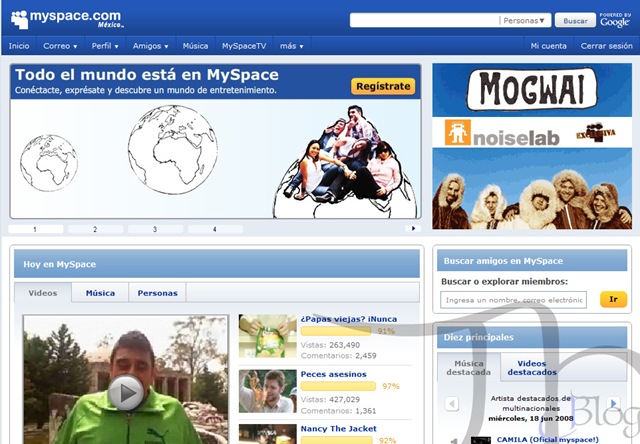640x444 pixels.
Task: Open the Google powered-by logo
Action: pos(615,20)
